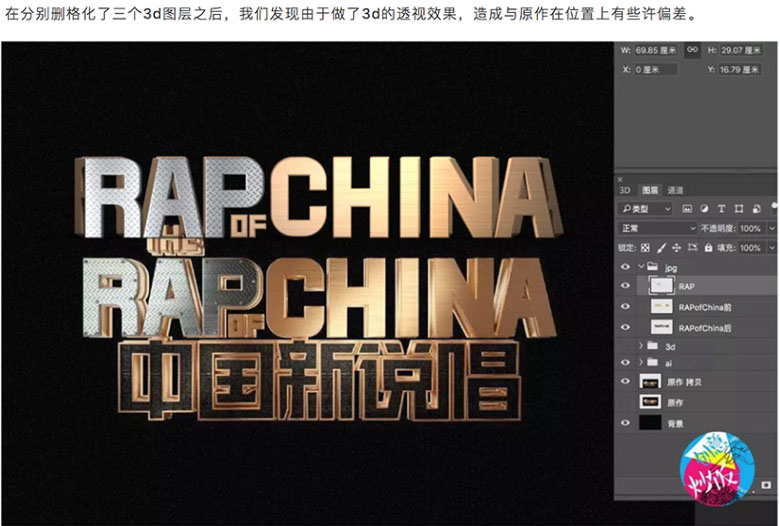
Task: Switch to the 通道 tab
Action: pyautogui.click(x=675, y=190)
